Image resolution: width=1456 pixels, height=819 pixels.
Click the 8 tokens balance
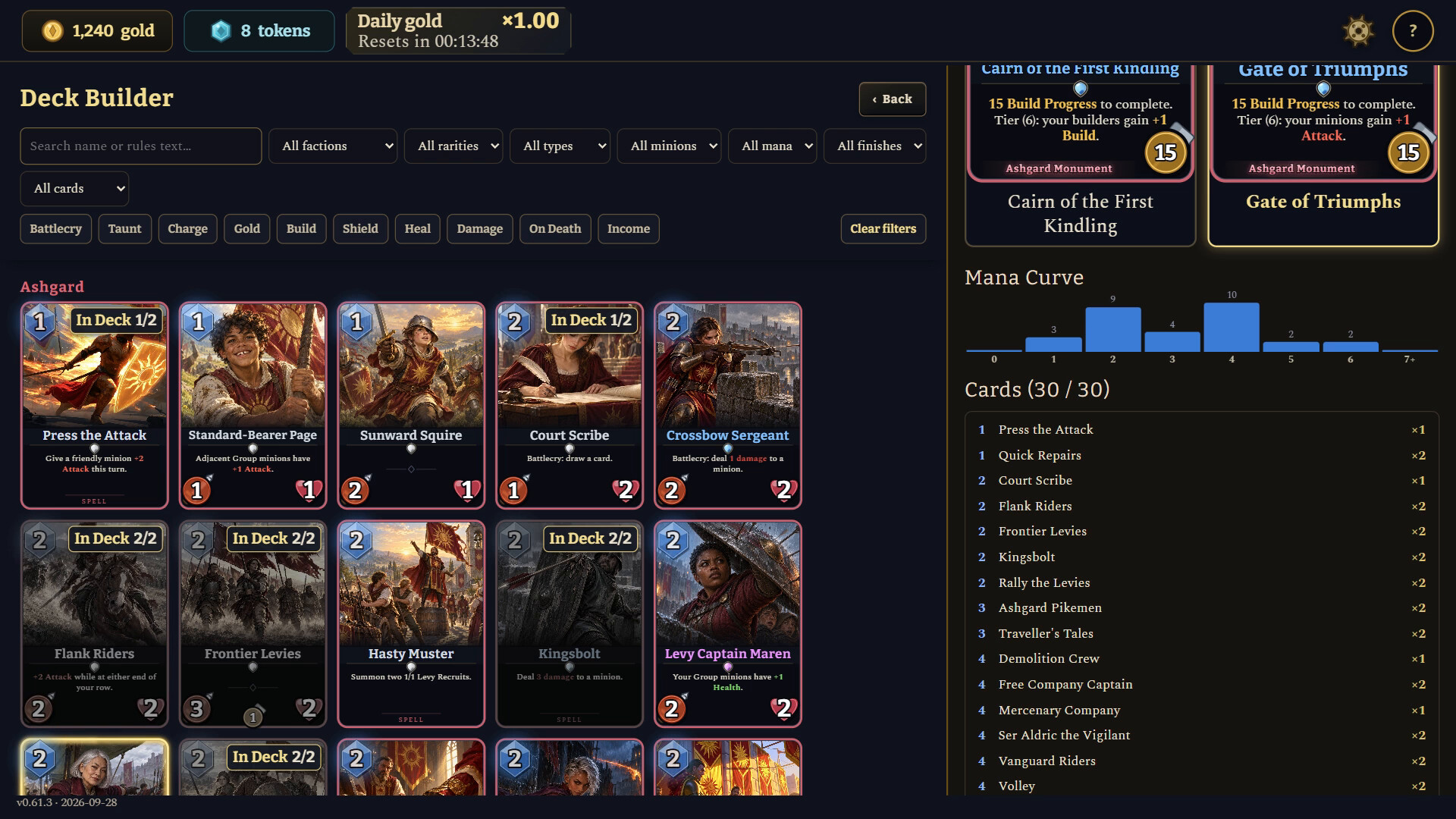[259, 31]
